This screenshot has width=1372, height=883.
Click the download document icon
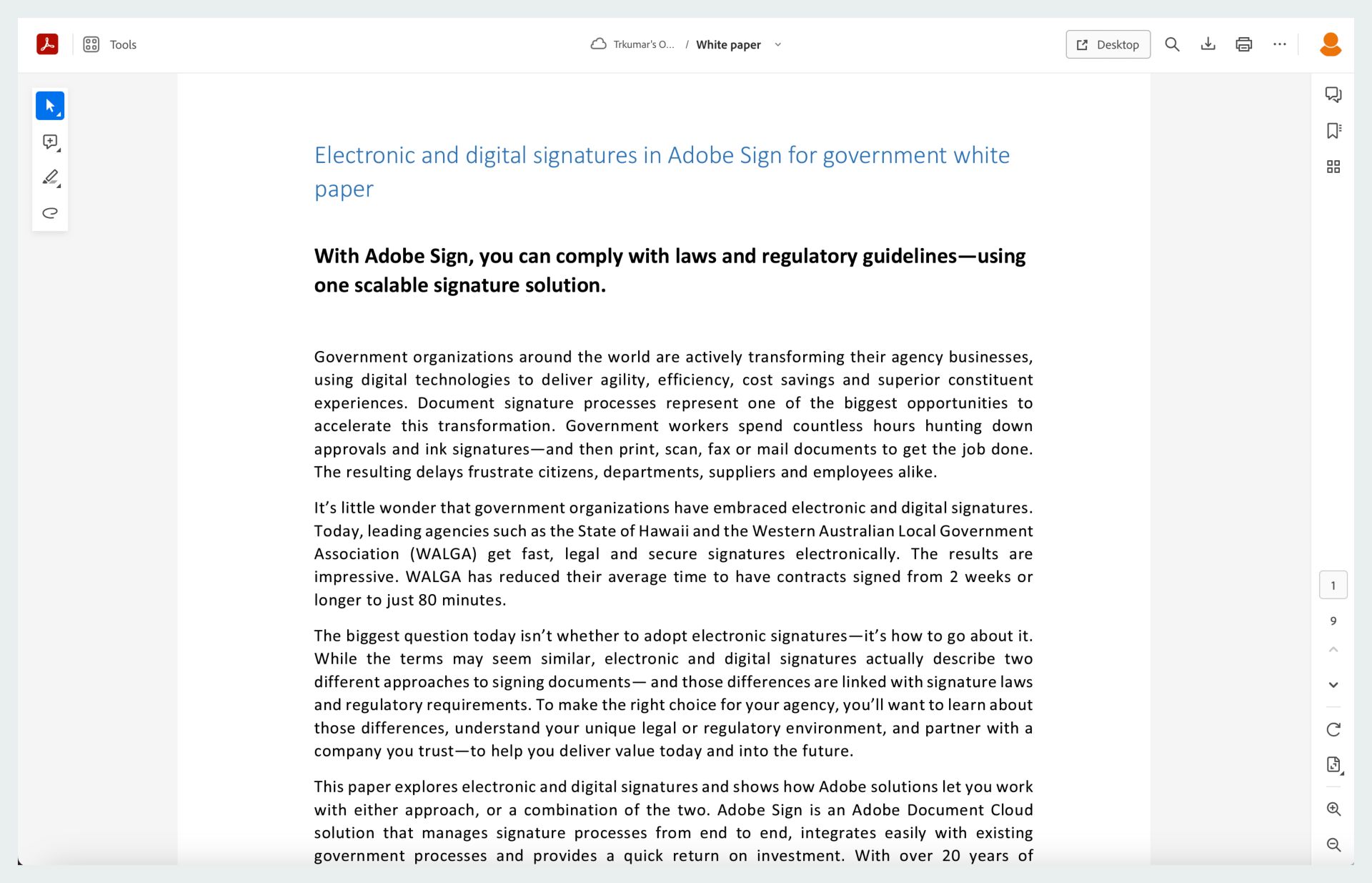click(x=1208, y=44)
